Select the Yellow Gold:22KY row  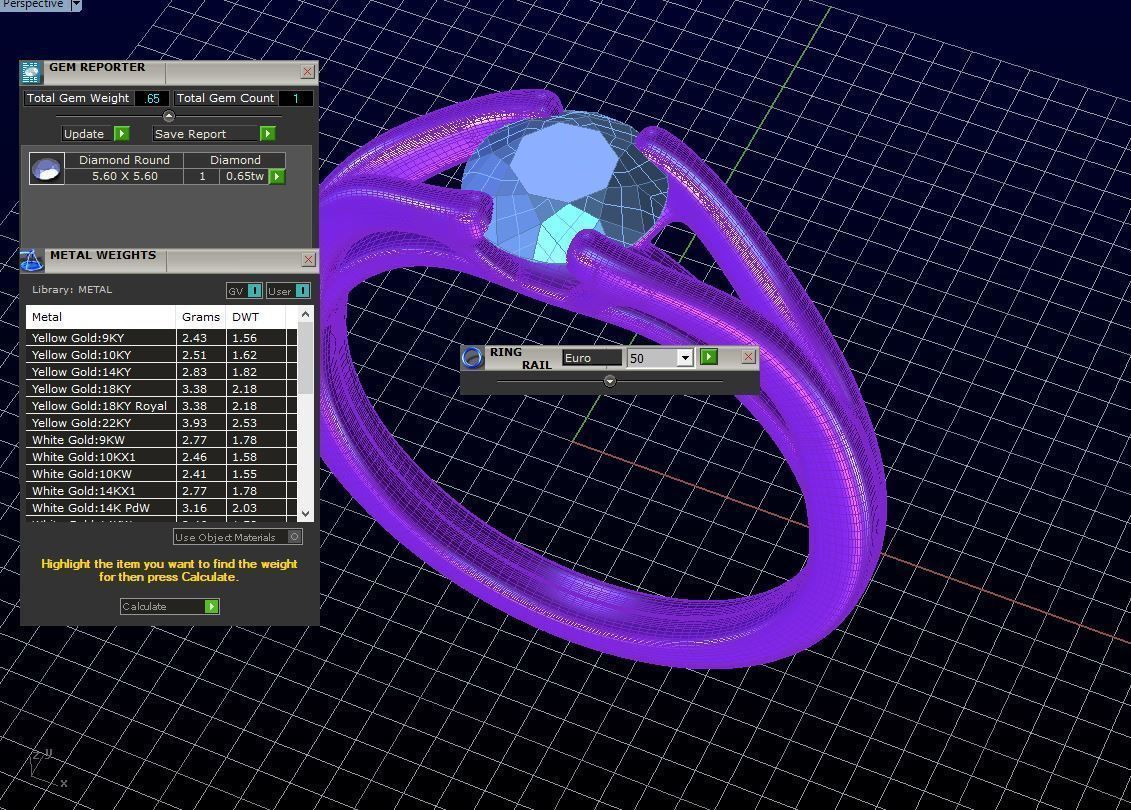tap(161, 423)
